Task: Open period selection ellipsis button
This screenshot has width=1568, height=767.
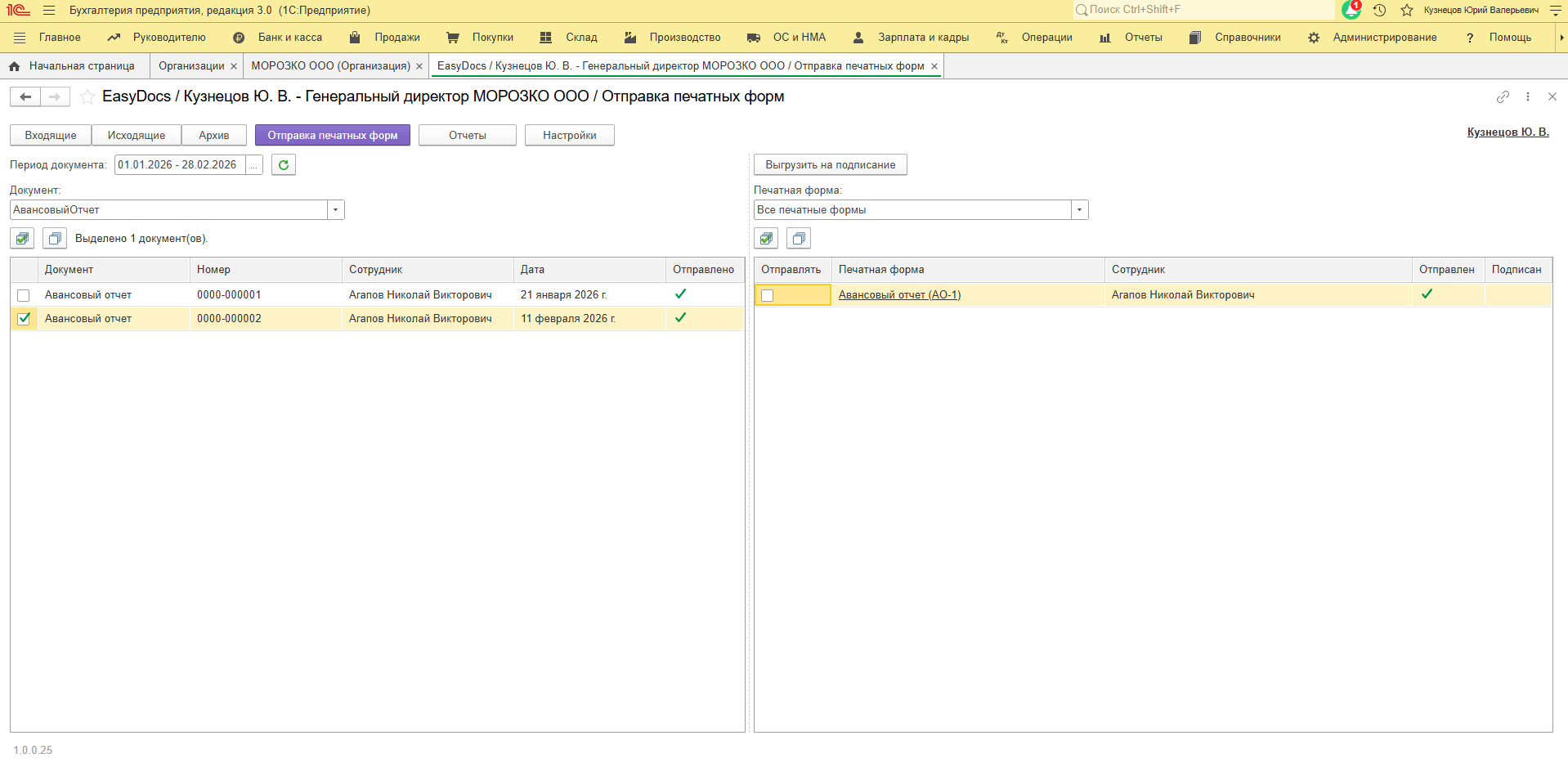Action: pyautogui.click(x=254, y=165)
